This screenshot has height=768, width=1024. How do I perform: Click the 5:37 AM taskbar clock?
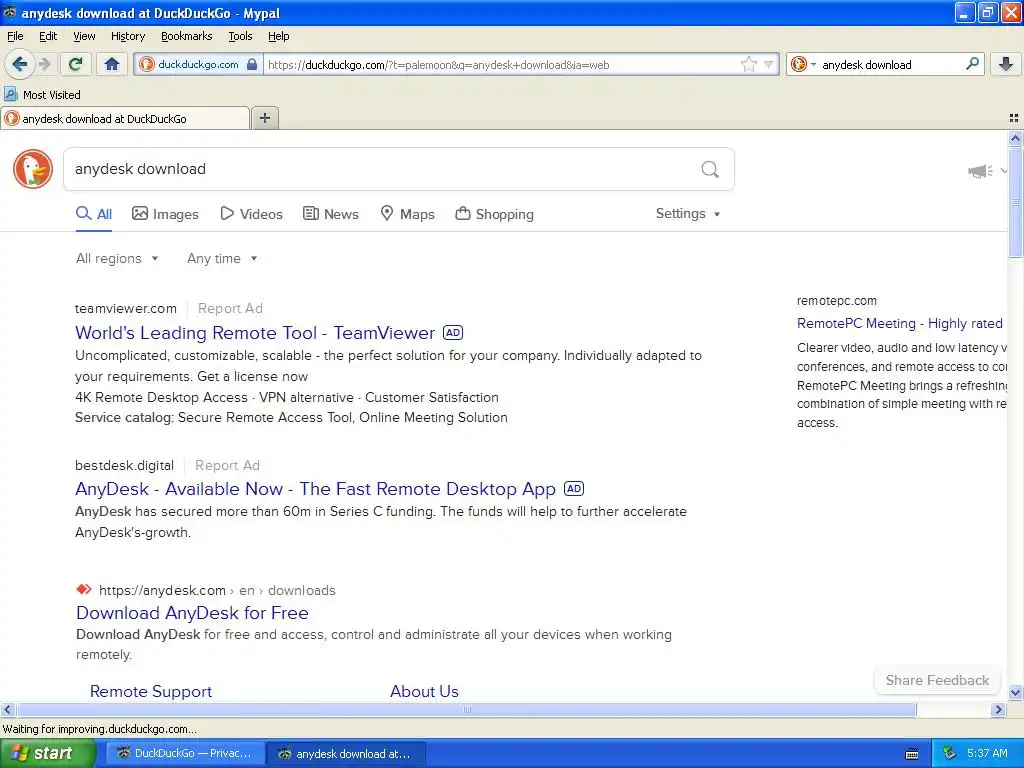coord(987,753)
